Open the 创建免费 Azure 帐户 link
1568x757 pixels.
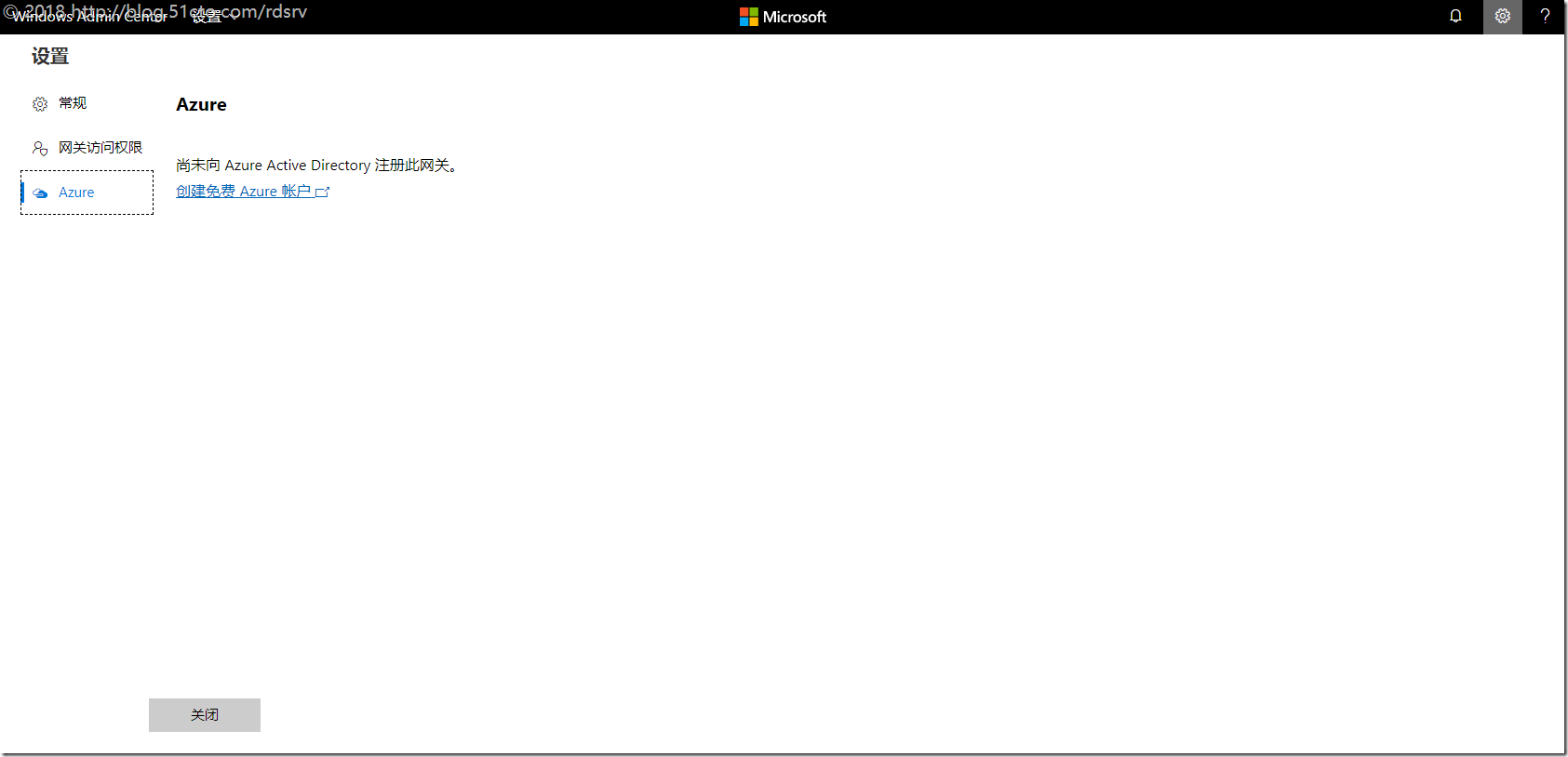click(x=252, y=192)
